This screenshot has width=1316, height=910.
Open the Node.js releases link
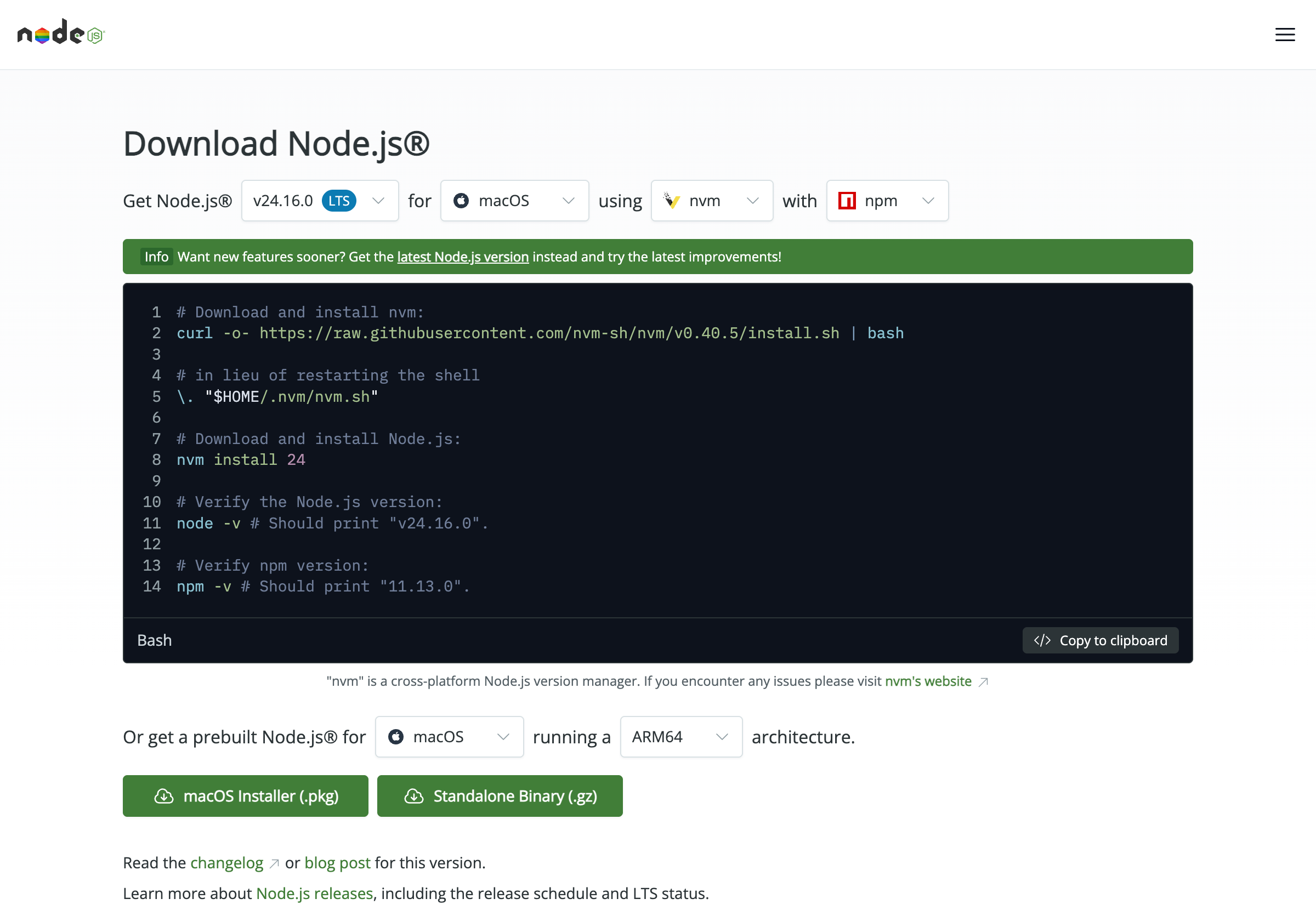(x=314, y=893)
